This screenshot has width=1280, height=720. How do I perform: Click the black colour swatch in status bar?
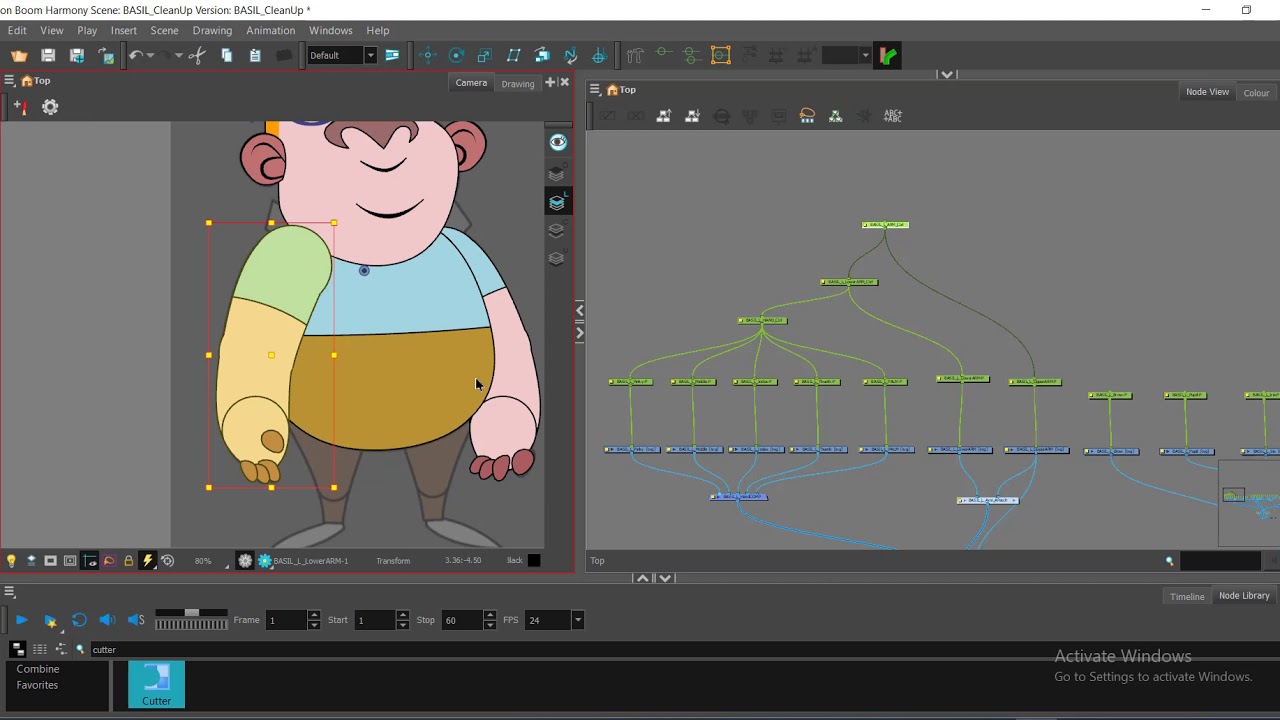coord(534,561)
